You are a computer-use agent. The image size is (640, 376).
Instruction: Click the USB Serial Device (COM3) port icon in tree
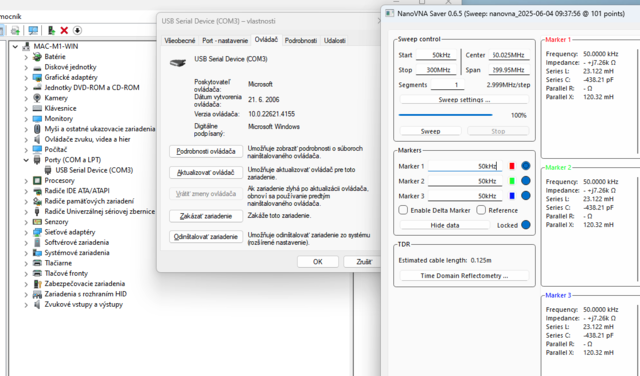[48, 170]
